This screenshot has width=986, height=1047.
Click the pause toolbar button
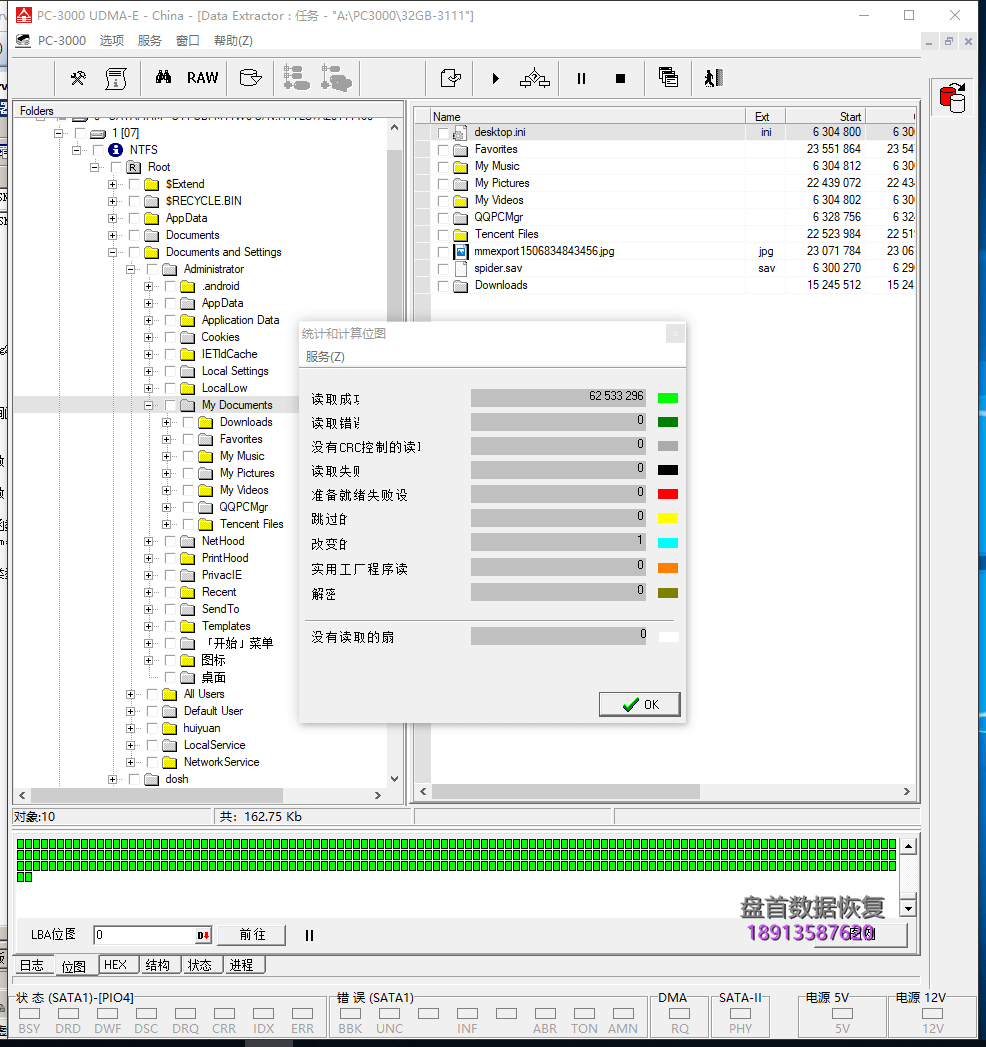pyautogui.click(x=581, y=78)
